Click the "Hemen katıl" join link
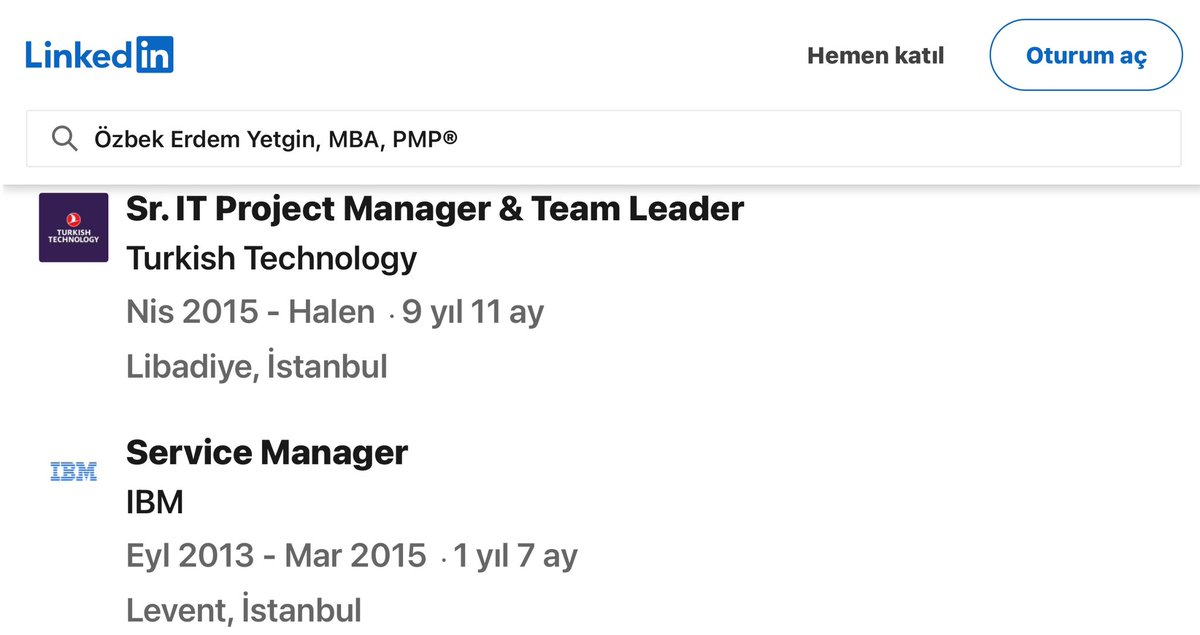 pos(875,55)
